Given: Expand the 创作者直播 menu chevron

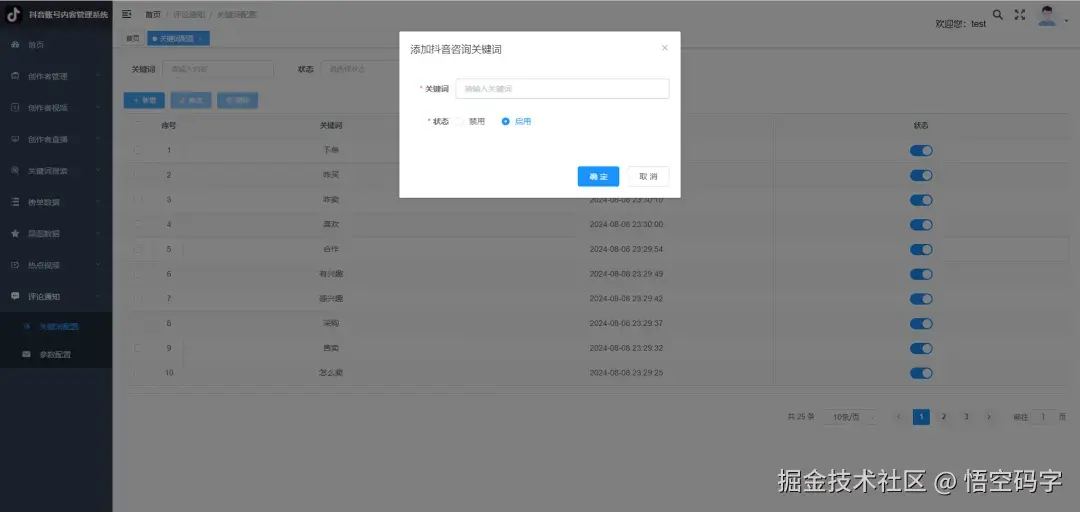Looking at the screenshot, I should 98,139.
